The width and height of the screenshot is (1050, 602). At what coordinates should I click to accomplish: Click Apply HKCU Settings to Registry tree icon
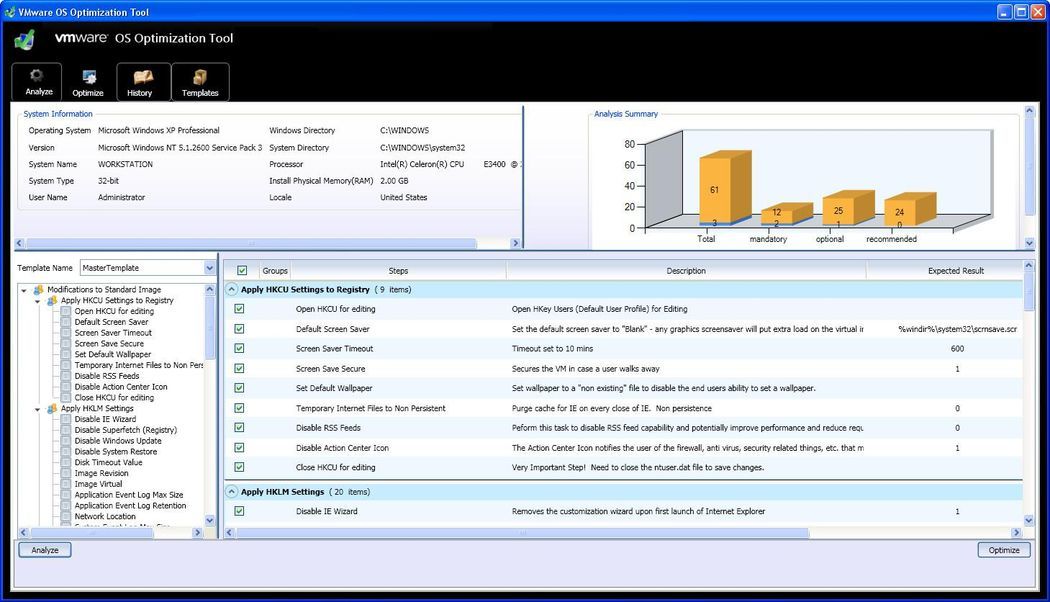point(52,300)
